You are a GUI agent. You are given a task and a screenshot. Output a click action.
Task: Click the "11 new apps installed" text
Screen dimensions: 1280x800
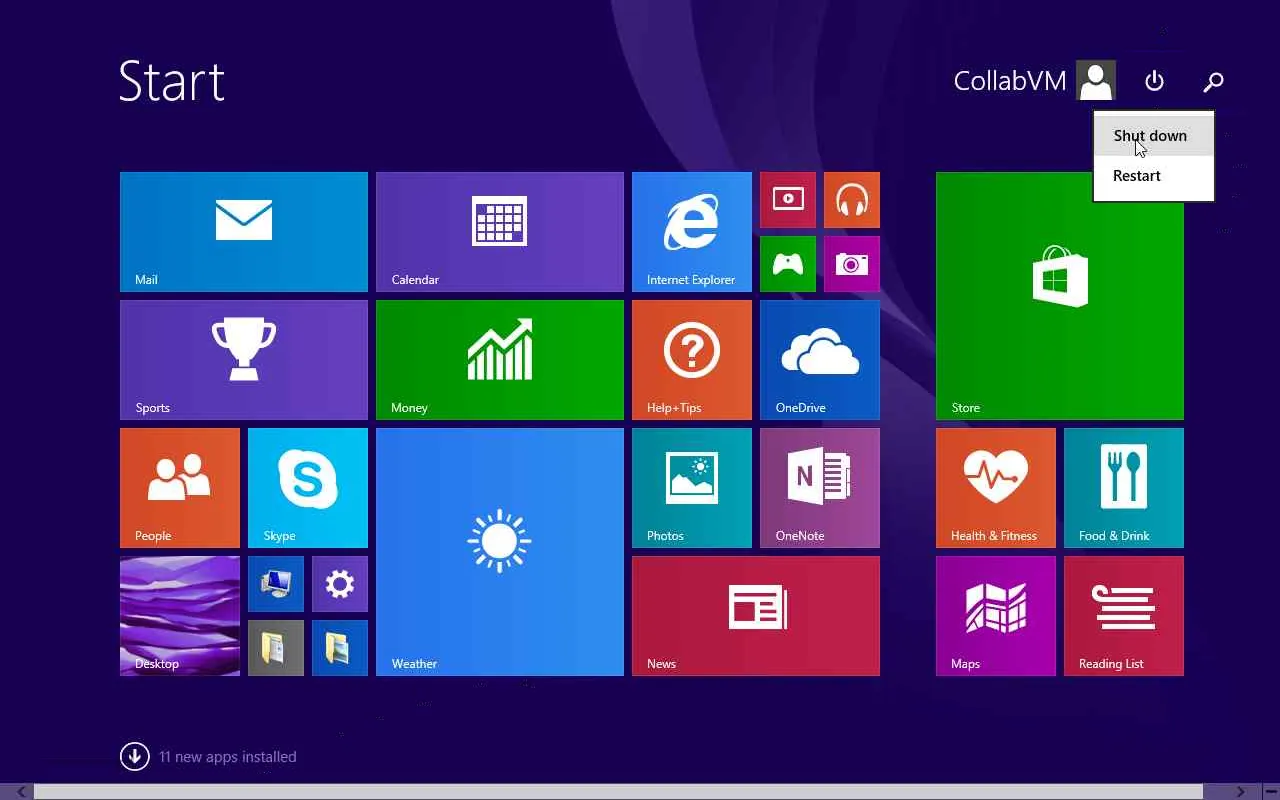point(228,757)
